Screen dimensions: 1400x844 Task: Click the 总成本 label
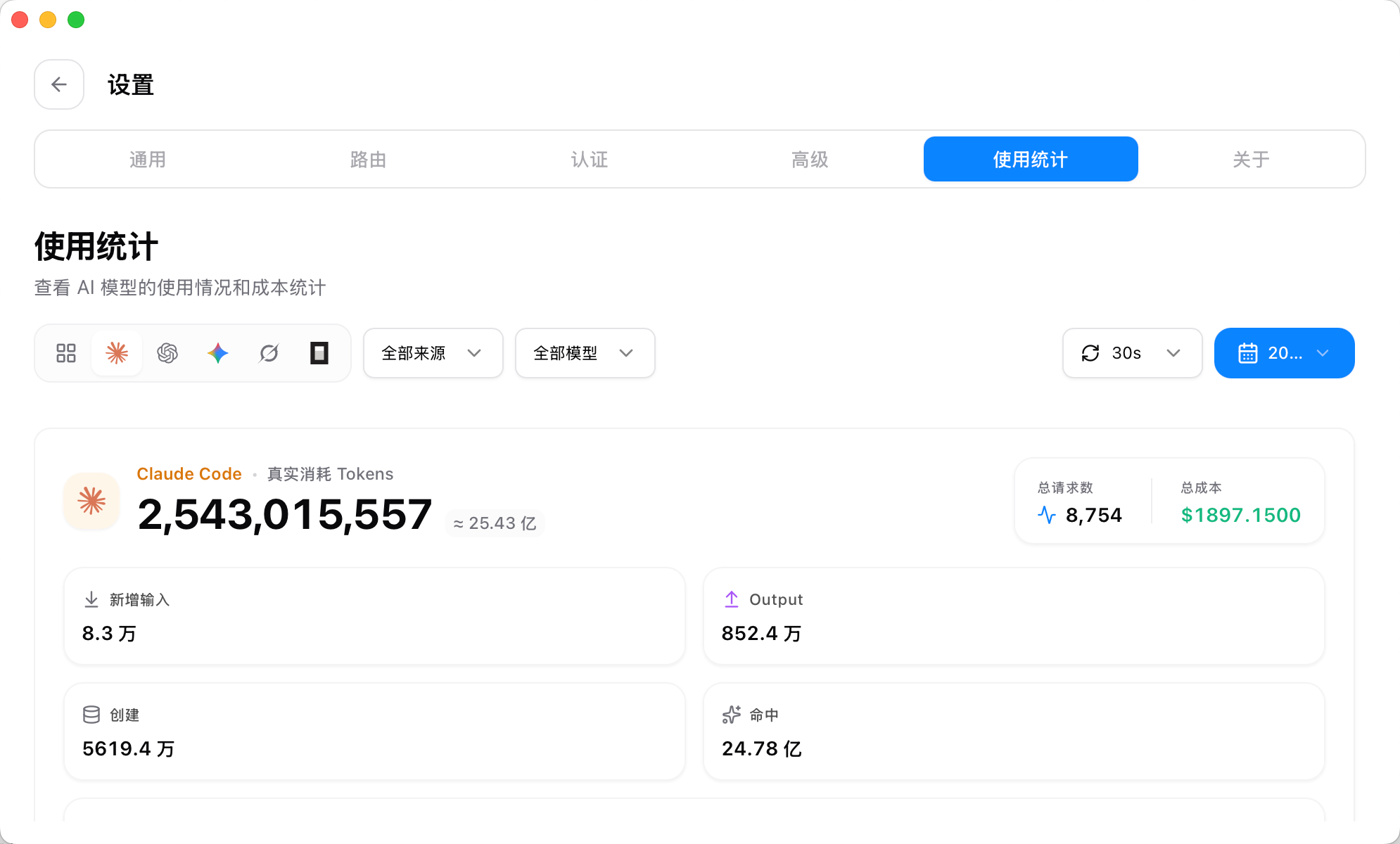1202,487
